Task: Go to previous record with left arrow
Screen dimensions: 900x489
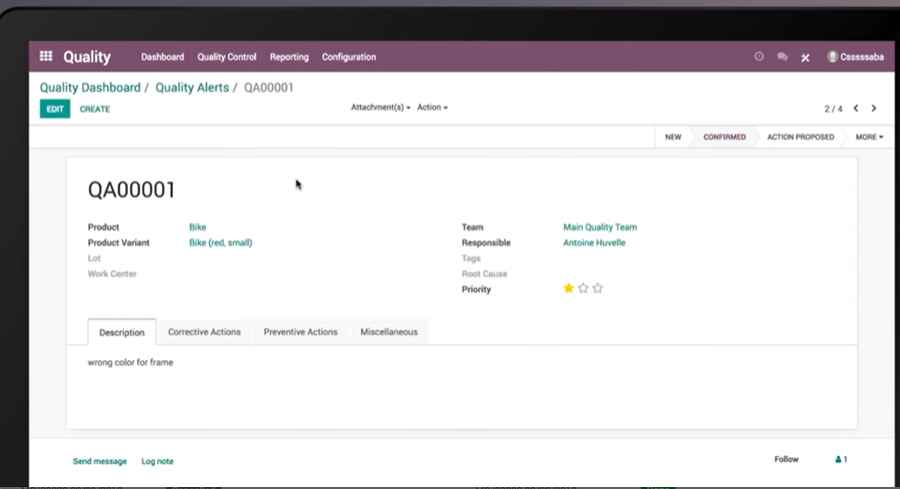Action: pyautogui.click(x=855, y=108)
